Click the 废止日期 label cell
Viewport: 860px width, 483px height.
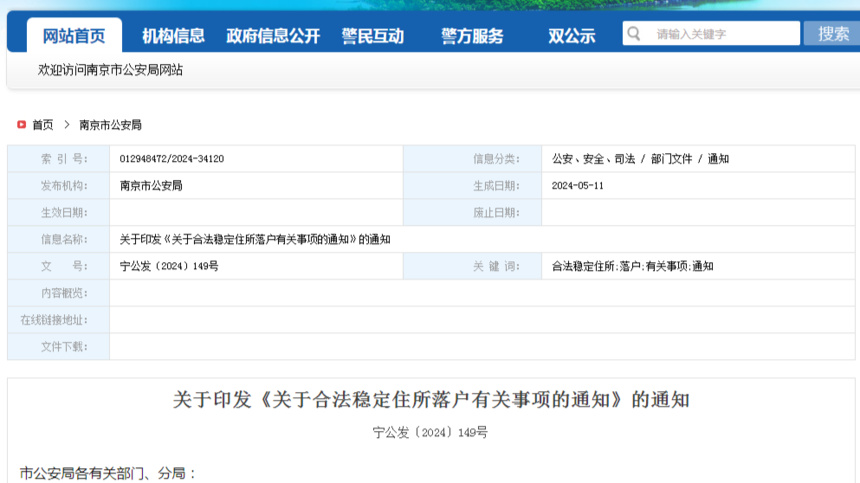[473, 212]
